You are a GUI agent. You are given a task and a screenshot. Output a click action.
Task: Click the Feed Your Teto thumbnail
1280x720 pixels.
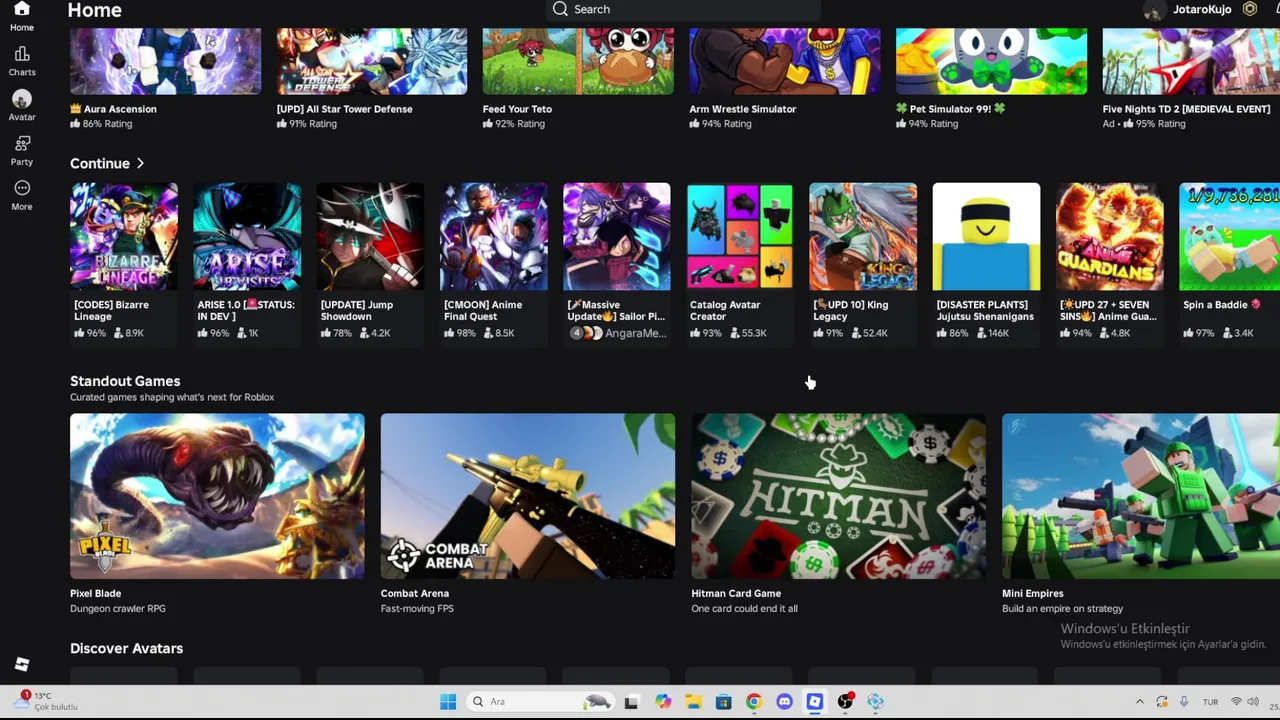(x=578, y=61)
